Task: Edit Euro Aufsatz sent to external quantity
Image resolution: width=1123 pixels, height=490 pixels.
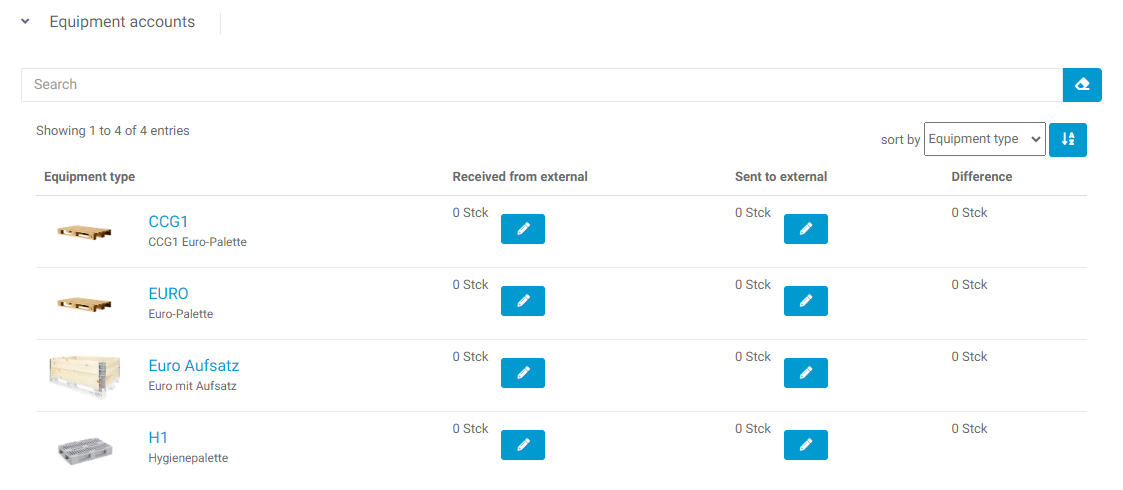Action: (x=805, y=373)
